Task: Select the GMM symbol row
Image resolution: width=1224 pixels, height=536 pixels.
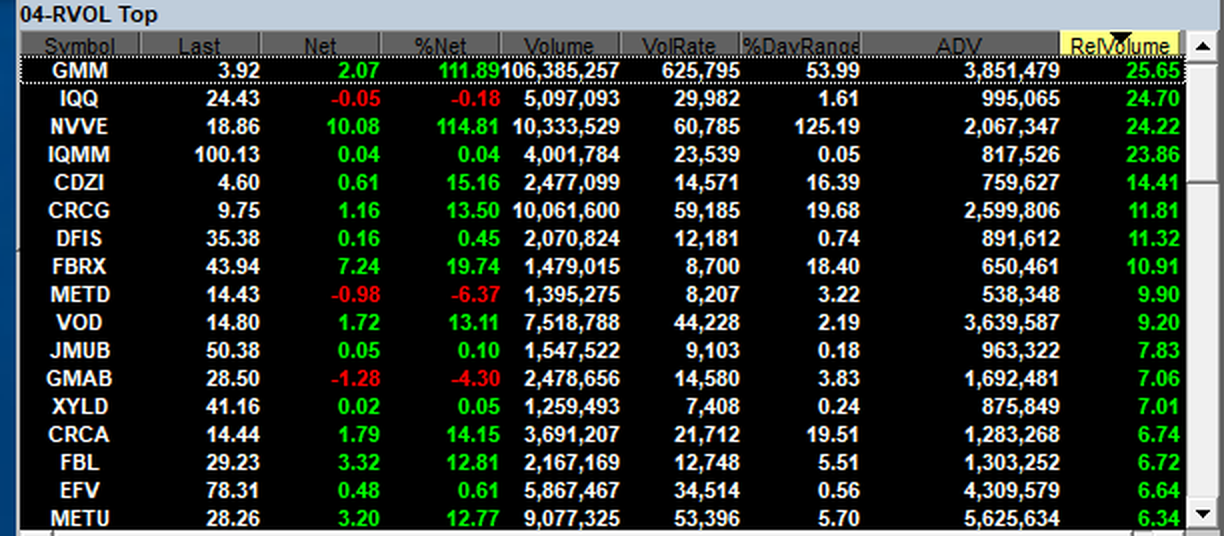Action: coord(602,71)
